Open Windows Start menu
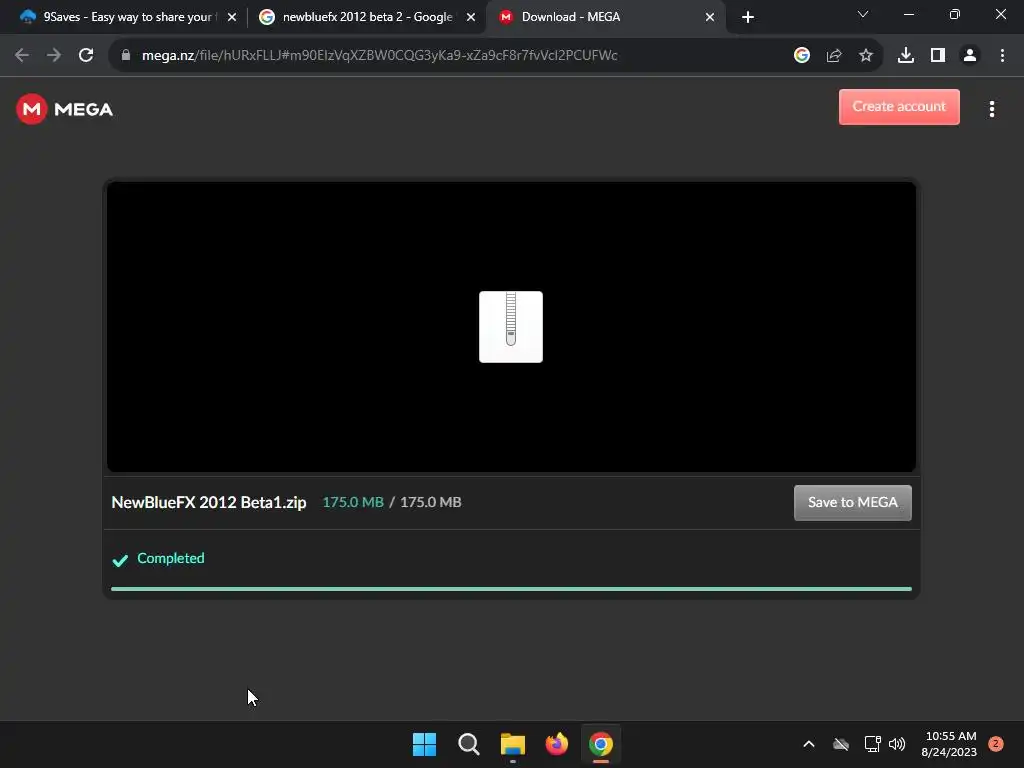Viewport: 1024px width, 768px height. tap(424, 744)
